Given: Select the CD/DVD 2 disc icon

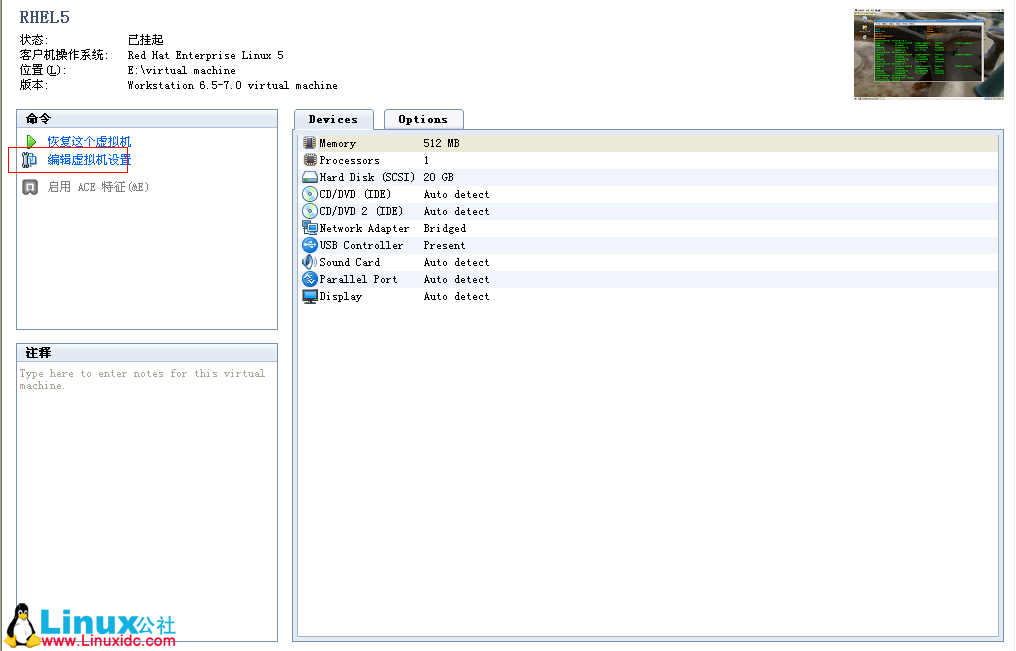Looking at the screenshot, I should [310, 211].
